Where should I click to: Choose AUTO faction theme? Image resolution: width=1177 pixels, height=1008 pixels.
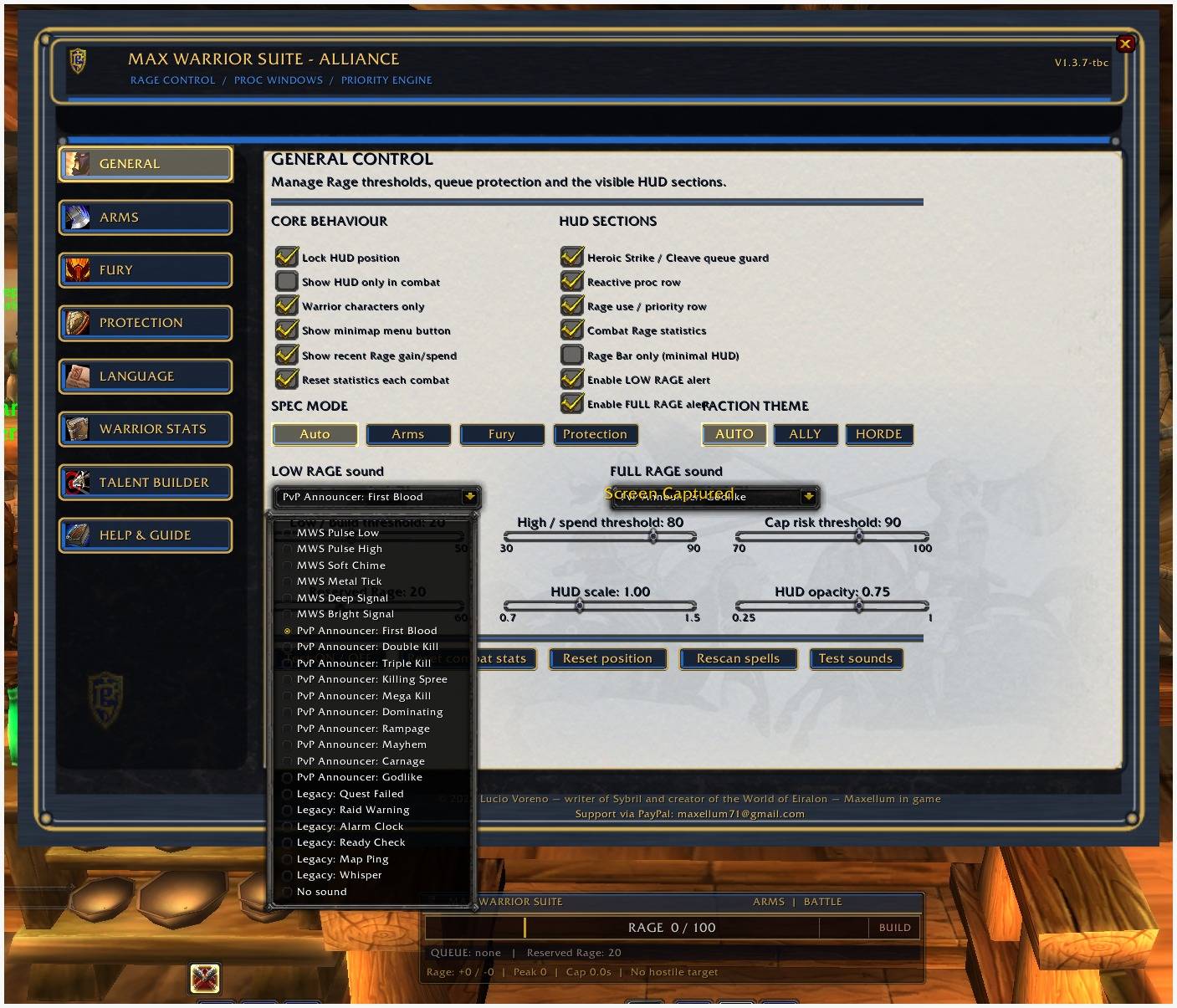[734, 434]
